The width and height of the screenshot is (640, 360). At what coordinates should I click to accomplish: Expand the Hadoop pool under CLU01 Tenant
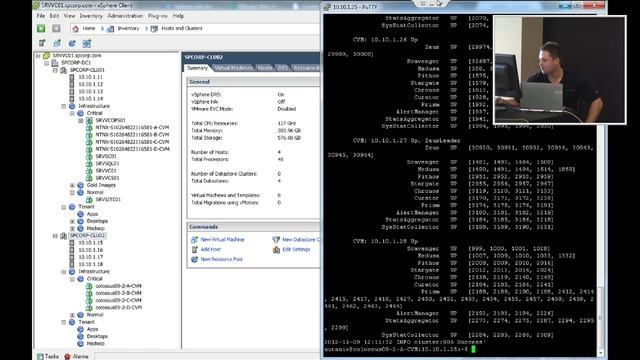click(x=72, y=229)
